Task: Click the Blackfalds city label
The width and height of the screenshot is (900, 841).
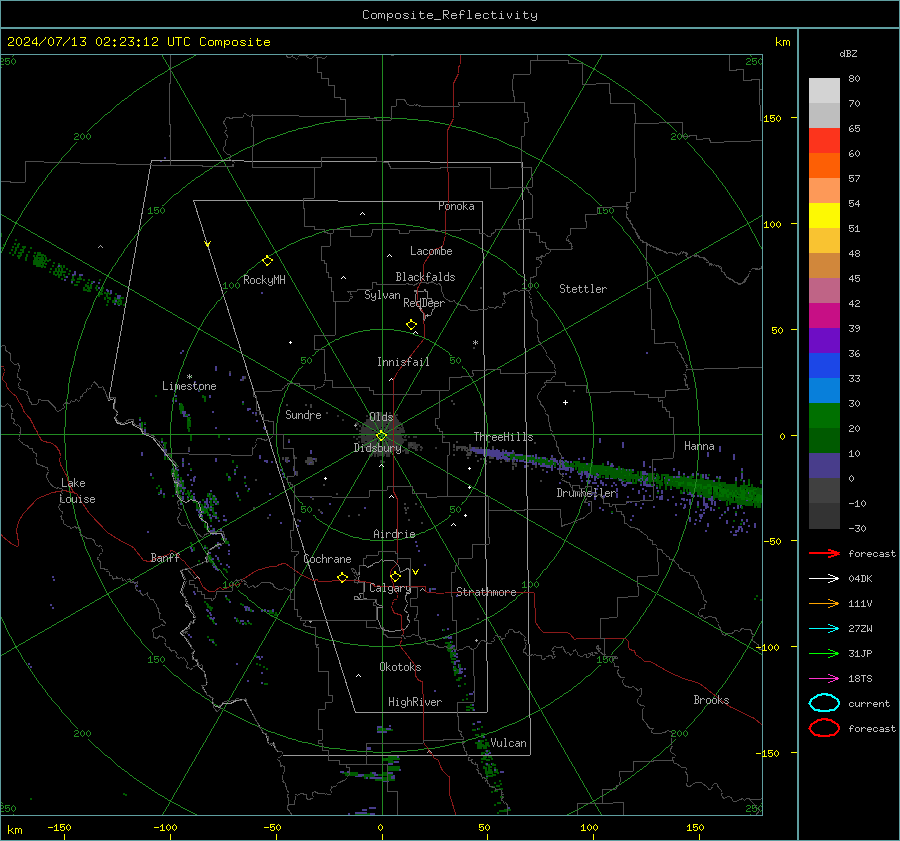Action: (425, 277)
